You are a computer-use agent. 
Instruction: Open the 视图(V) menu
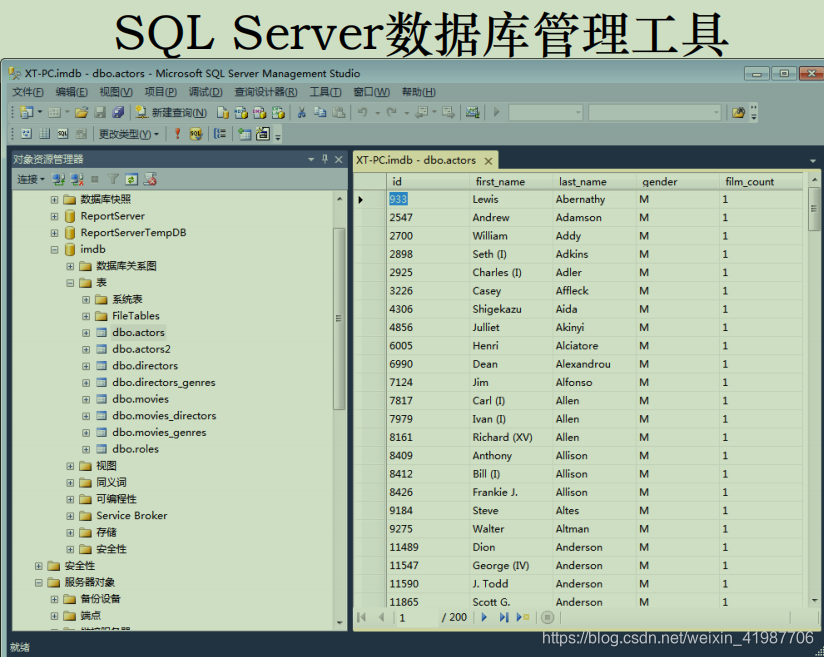116,93
